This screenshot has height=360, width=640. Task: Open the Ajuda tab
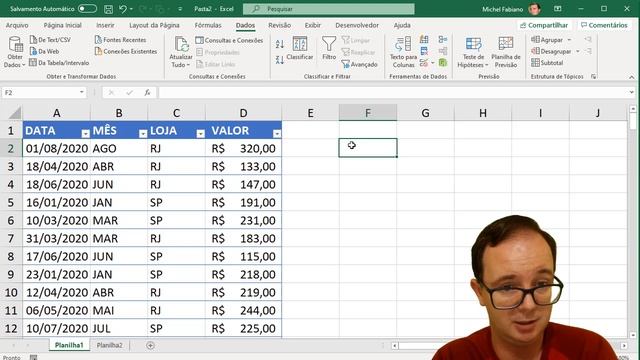[402, 25]
